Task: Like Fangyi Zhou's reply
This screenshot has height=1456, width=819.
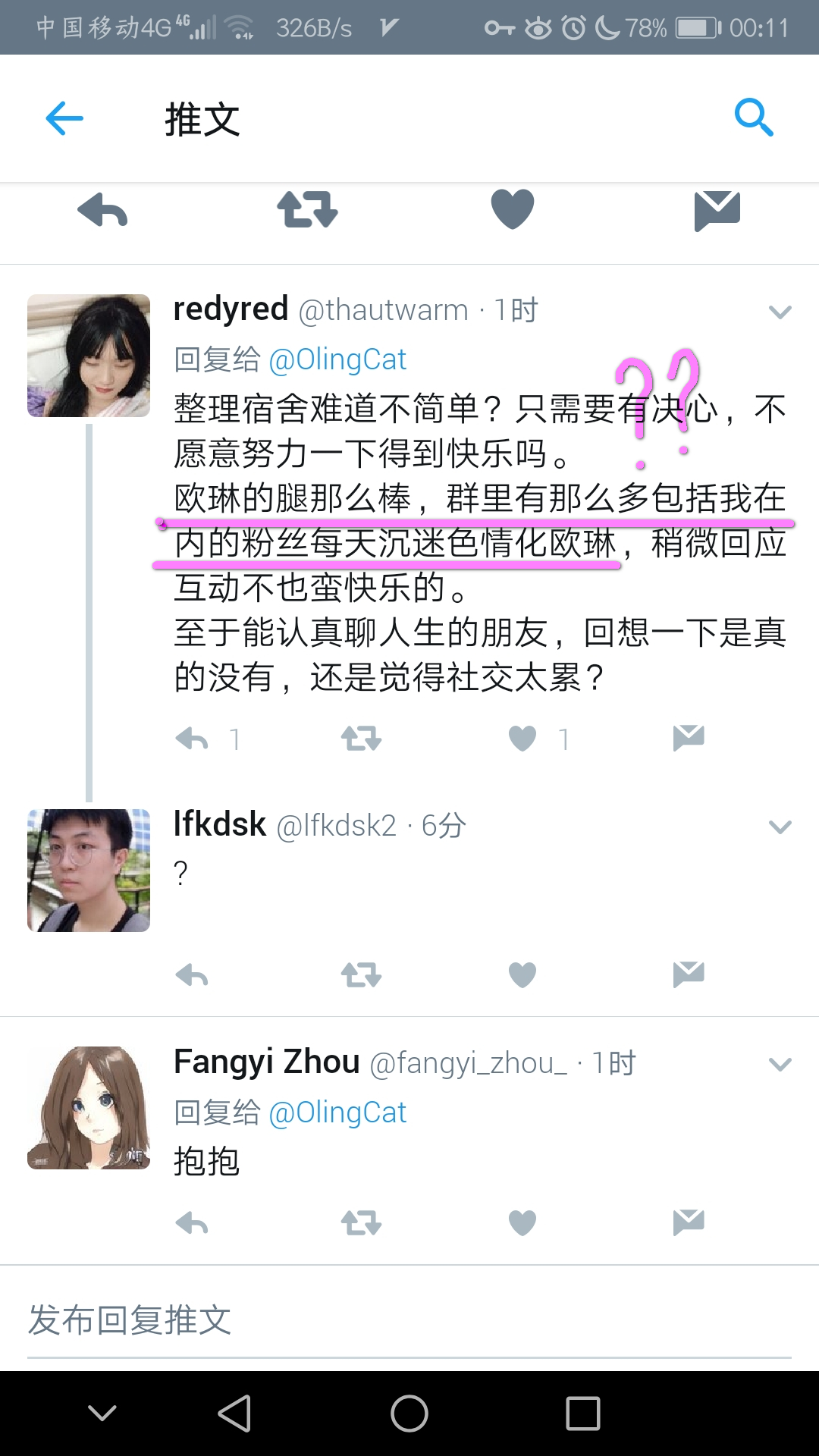Action: 522,1222
